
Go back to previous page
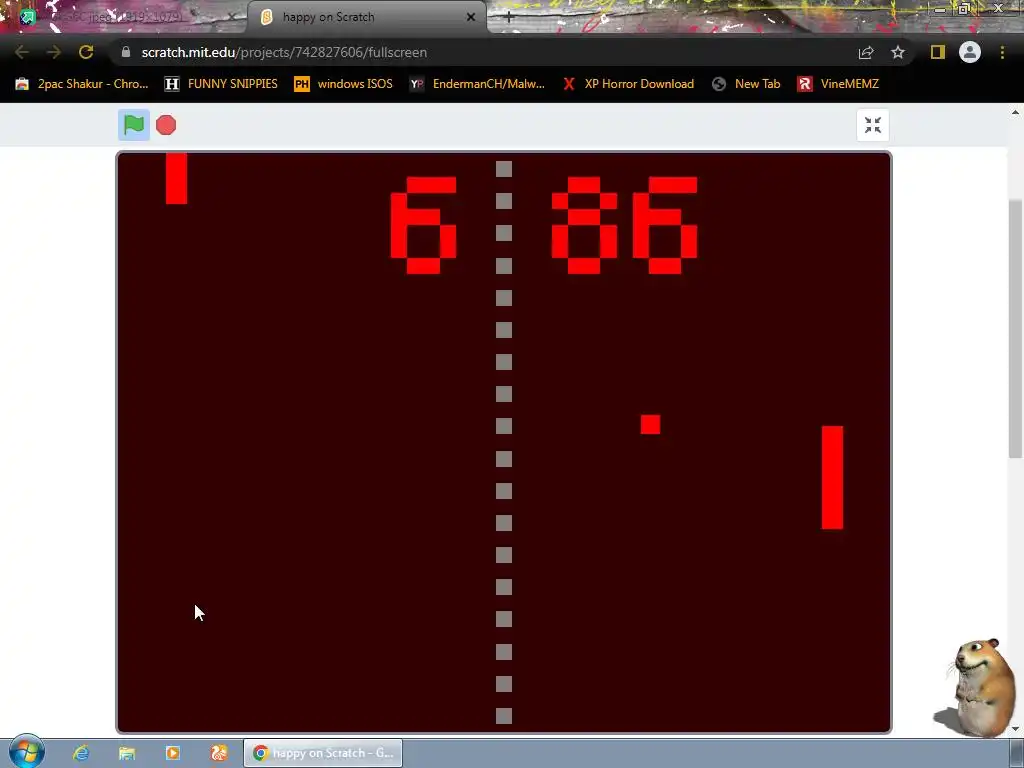click(x=22, y=52)
